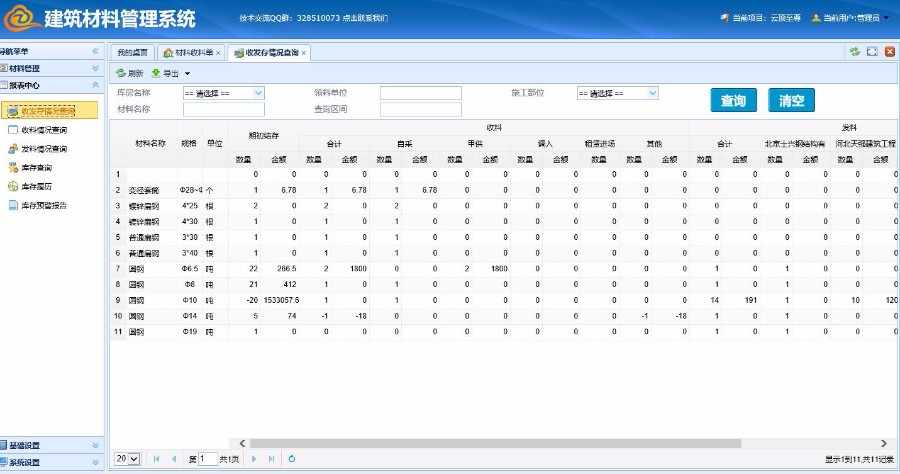Click the 库存履历 globe icon
The height and width of the screenshot is (474, 900).
coord(13,187)
